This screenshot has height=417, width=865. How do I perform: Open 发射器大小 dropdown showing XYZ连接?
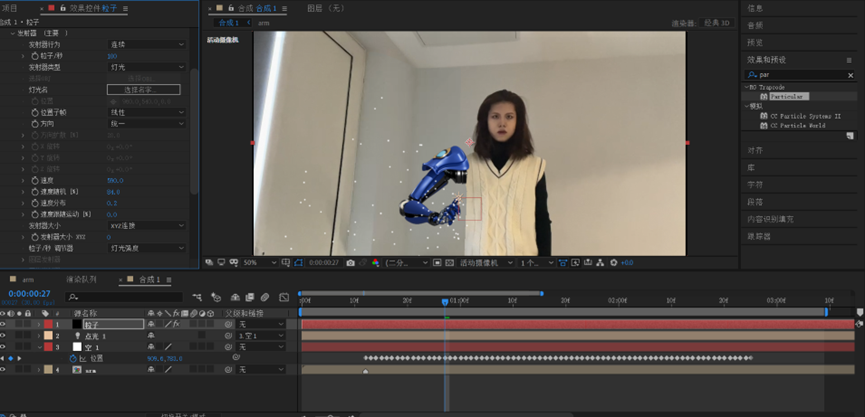coord(146,226)
